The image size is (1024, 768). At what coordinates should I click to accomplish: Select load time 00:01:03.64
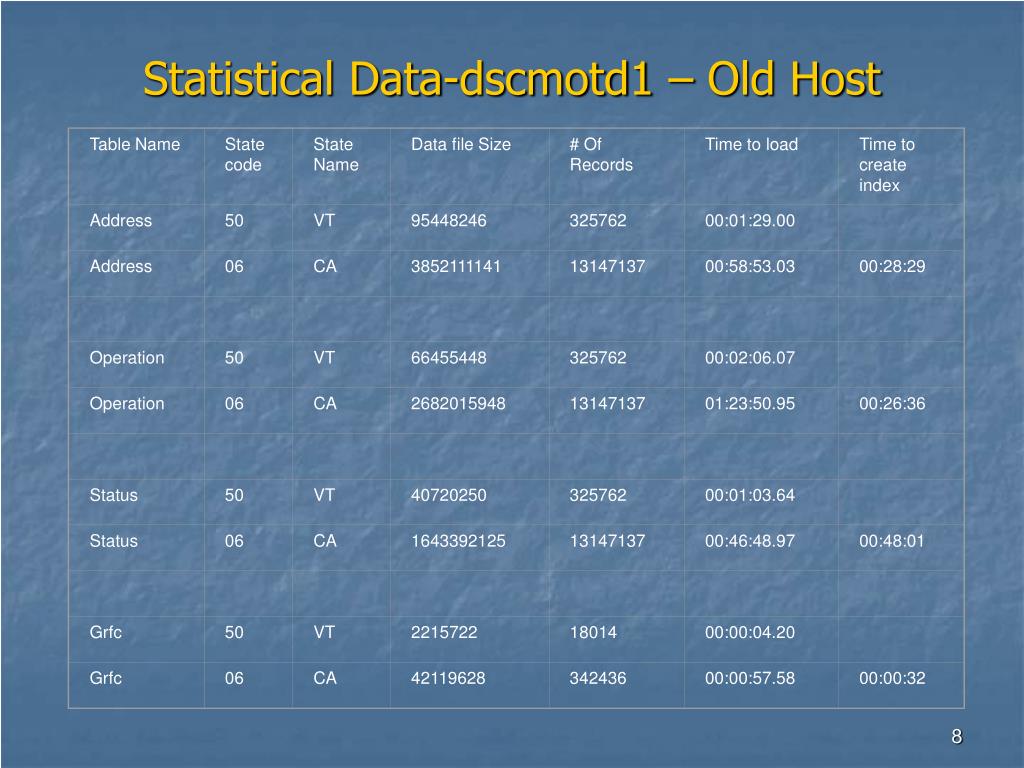[x=750, y=495]
